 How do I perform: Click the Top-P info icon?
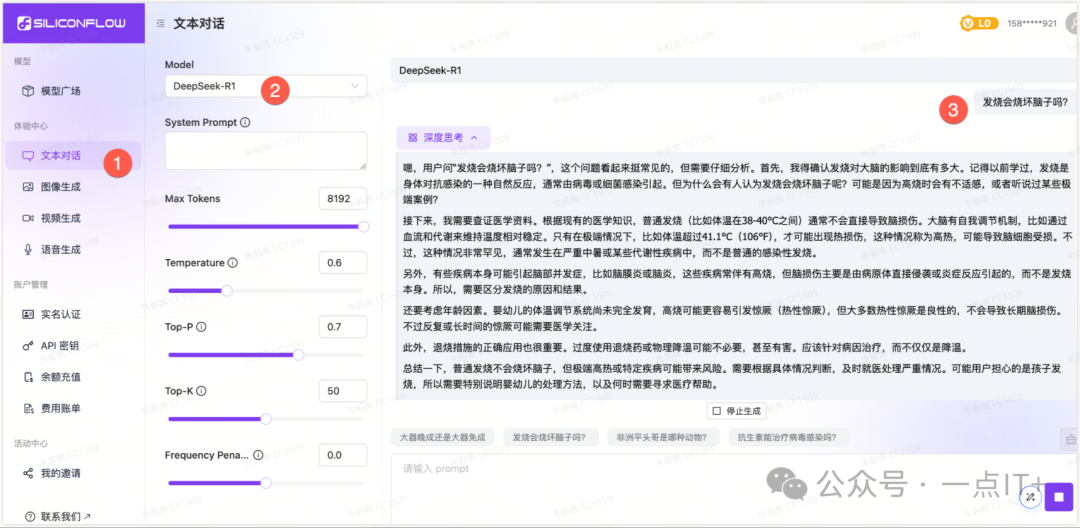click(202, 327)
